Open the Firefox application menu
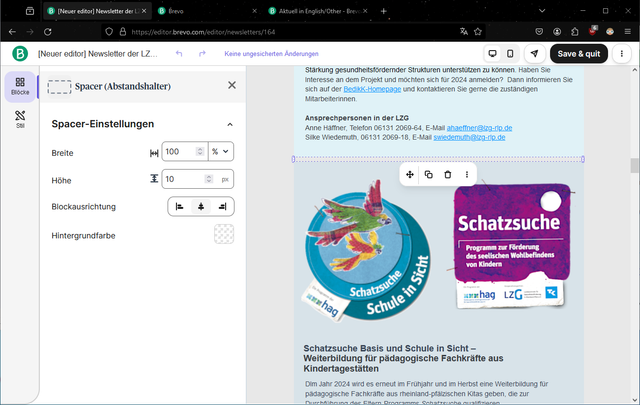 point(628,32)
